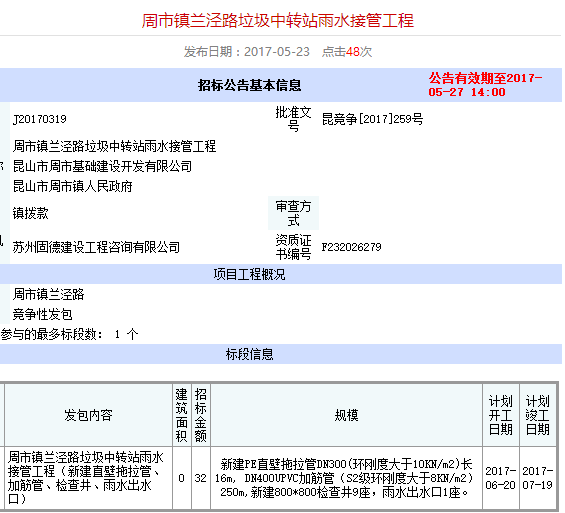
Task: Select agency 苏州固德建设工程咨询有限公司
Action: tap(96, 247)
